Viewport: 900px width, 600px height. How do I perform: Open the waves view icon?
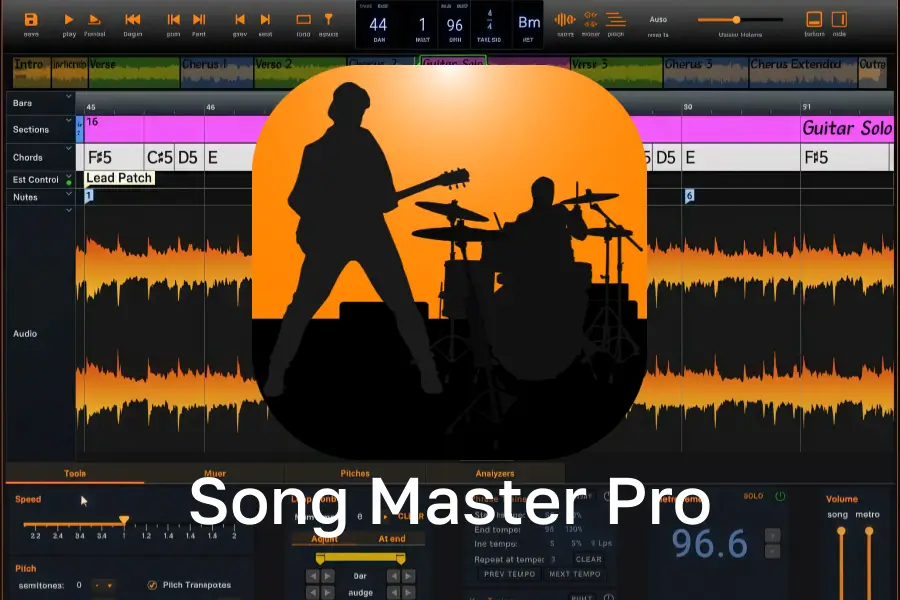click(565, 20)
